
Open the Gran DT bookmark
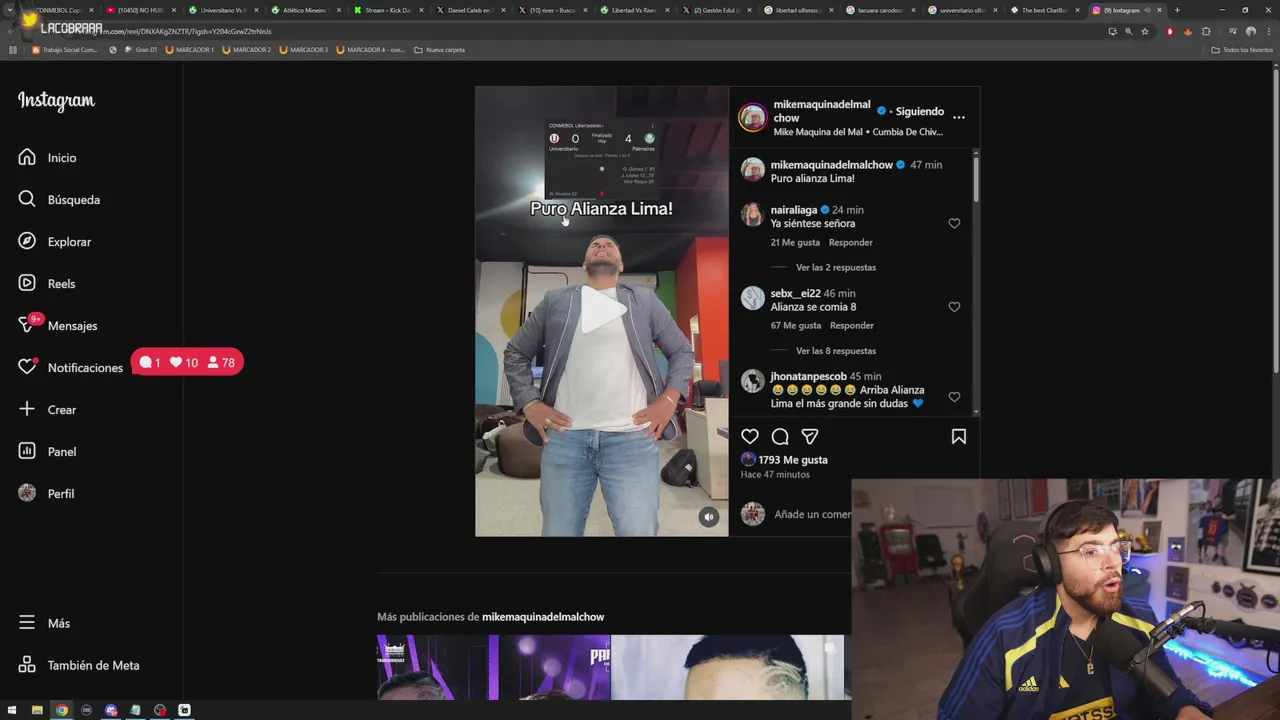click(x=141, y=49)
